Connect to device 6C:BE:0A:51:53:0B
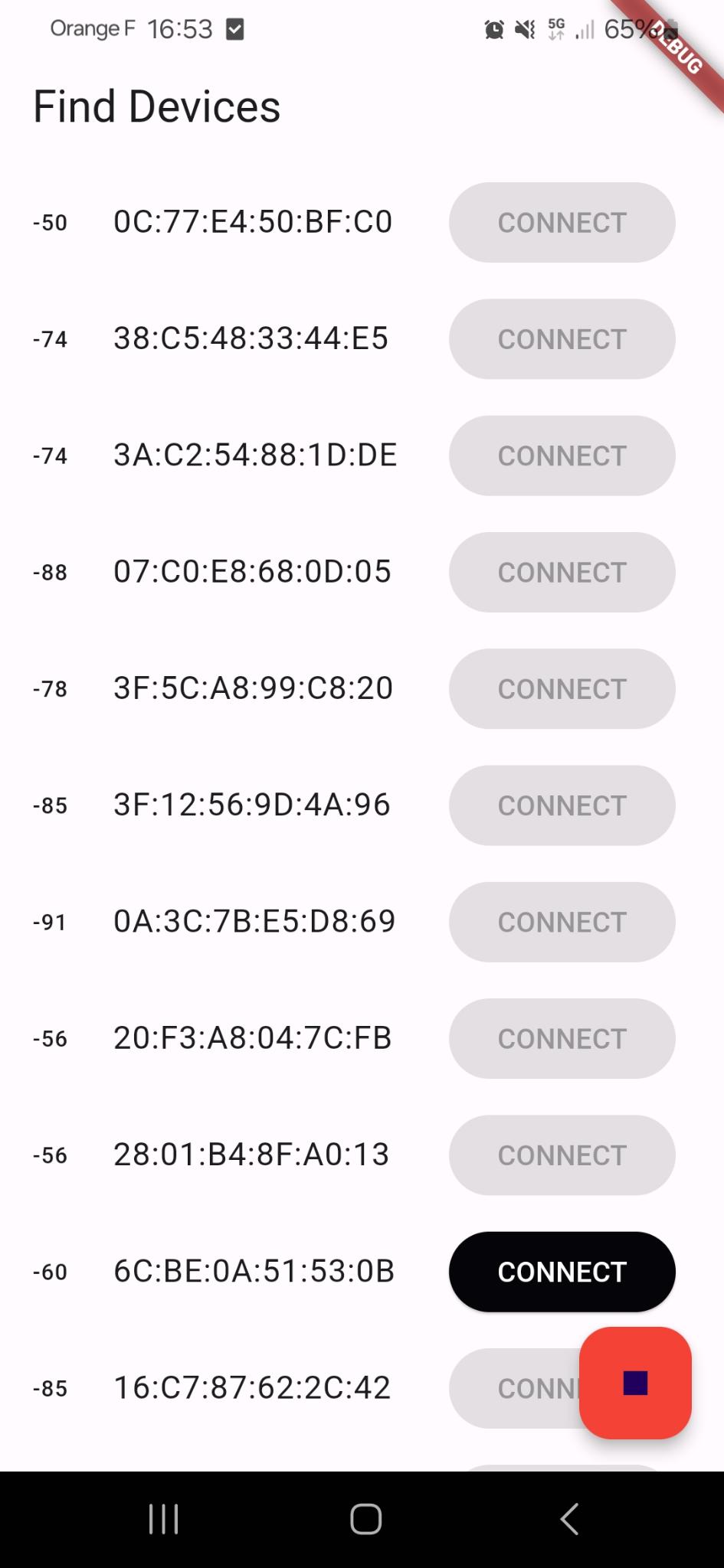Image resolution: width=724 pixels, height=1568 pixels. click(x=562, y=1272)
